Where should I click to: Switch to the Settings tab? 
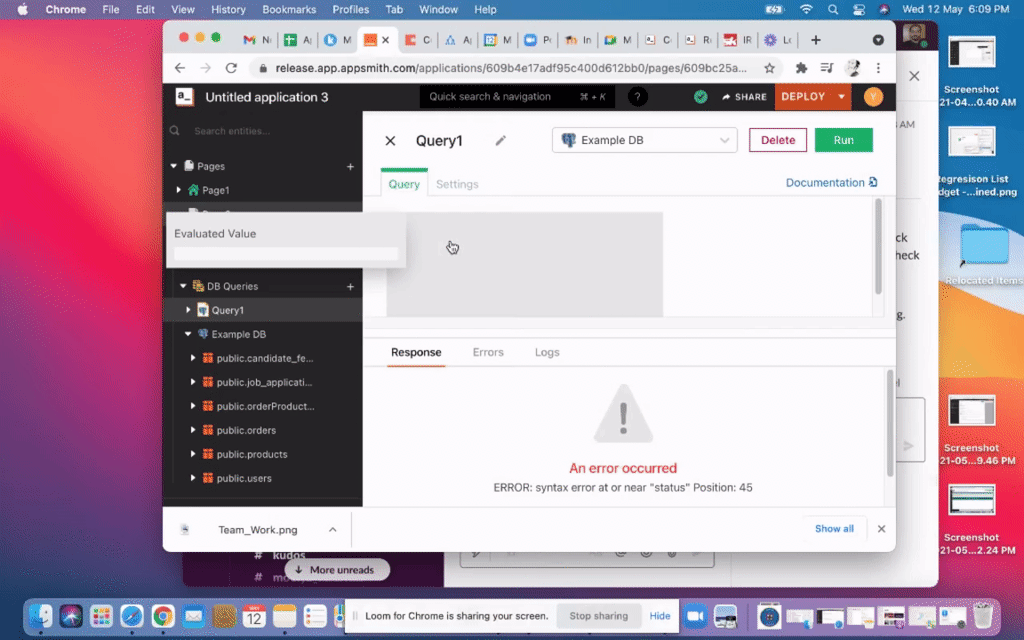pyautogui.click(x=457, y=184)
